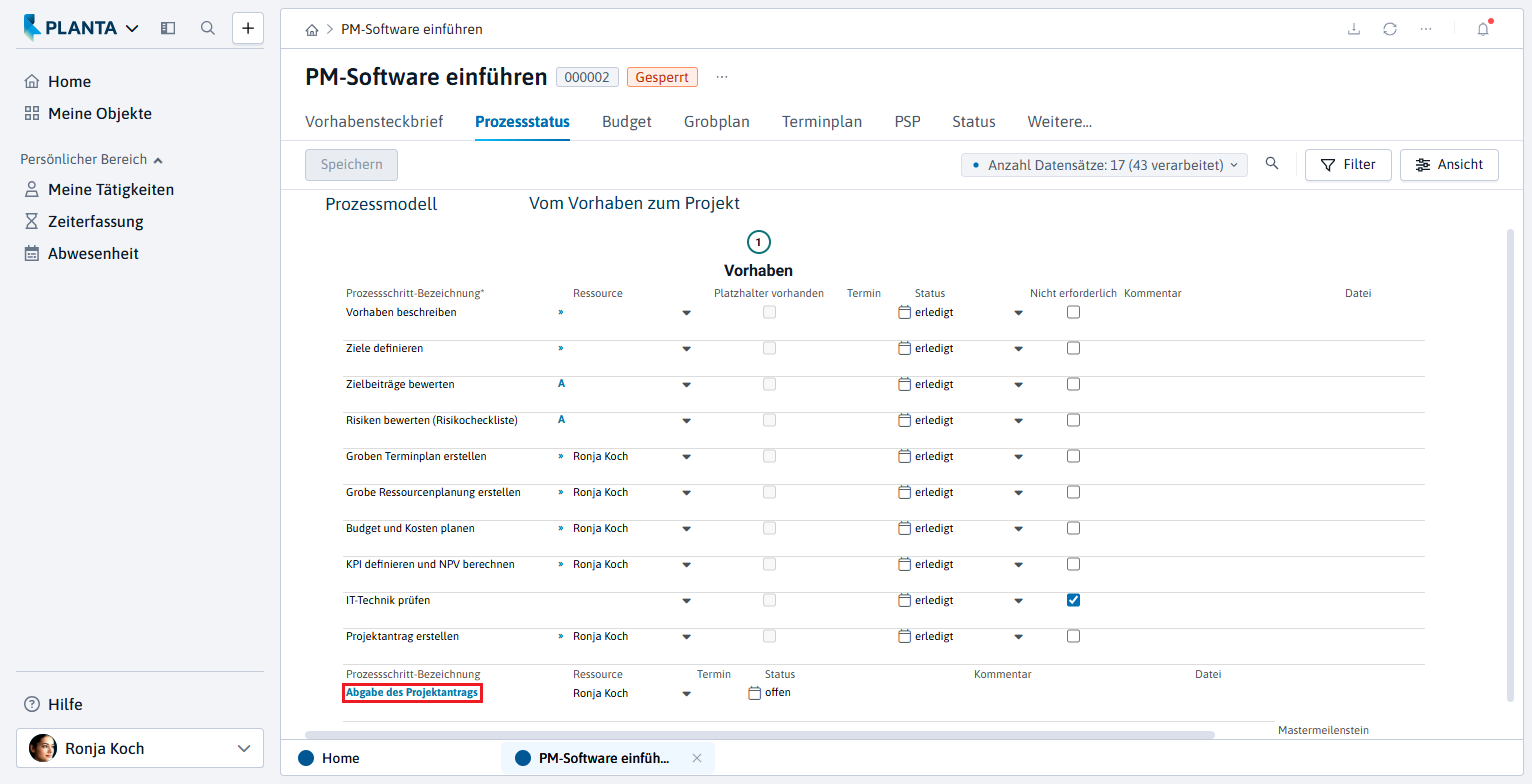The height and width of the screenshot is (784, 1532).
Task: Open Abgabe des Projektantrags link
Action: (412, 693)
